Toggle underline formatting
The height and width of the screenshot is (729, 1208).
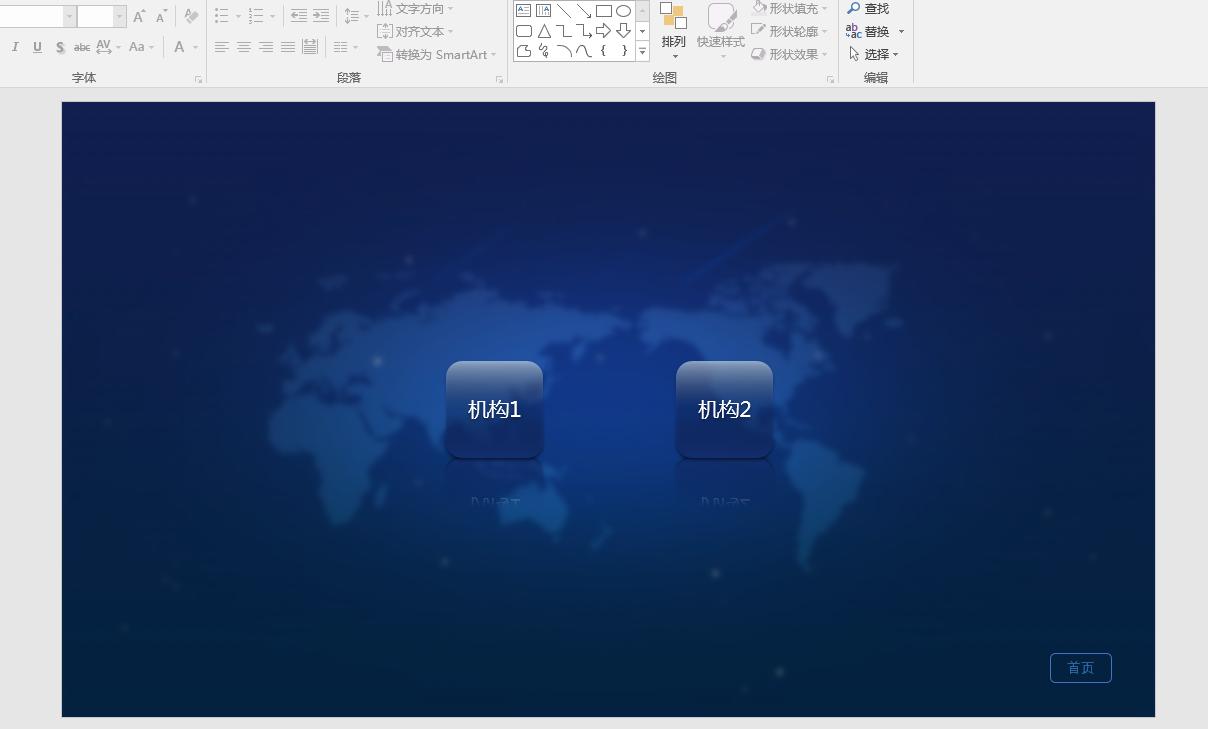pyautogui.click(x=37, y=47)
